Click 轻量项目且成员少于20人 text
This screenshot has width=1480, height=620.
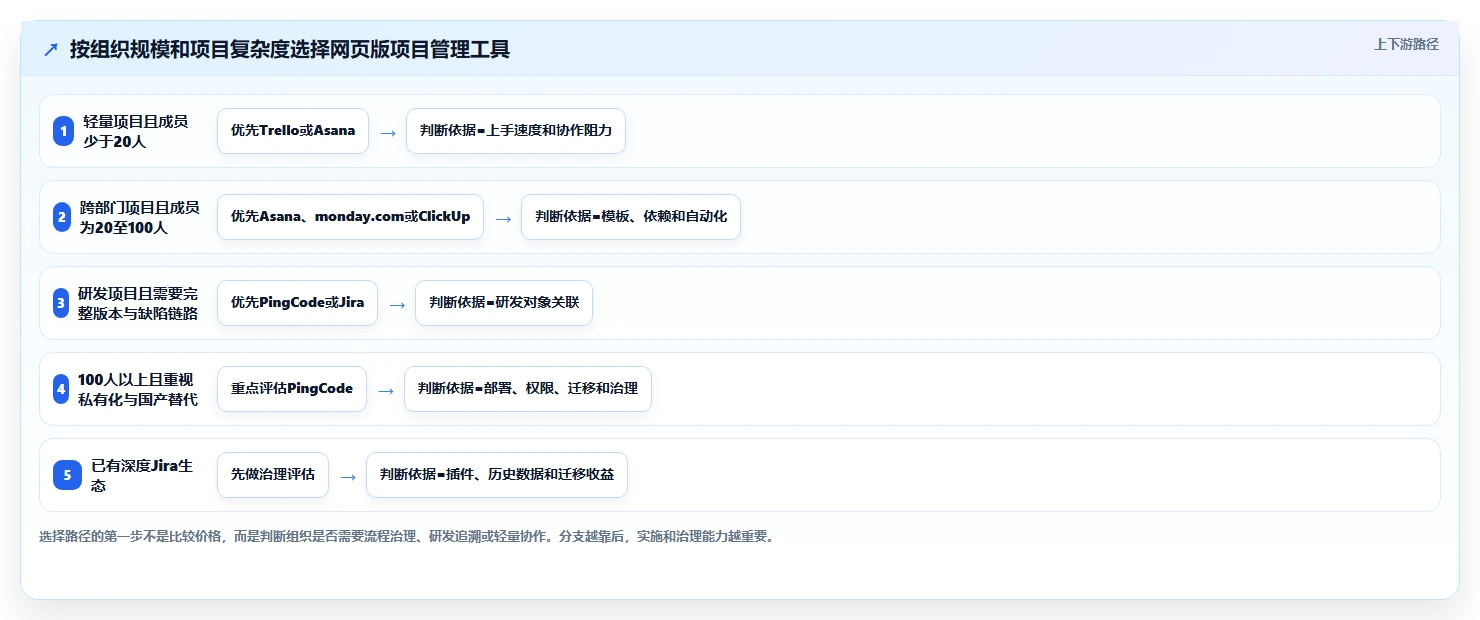135,131
